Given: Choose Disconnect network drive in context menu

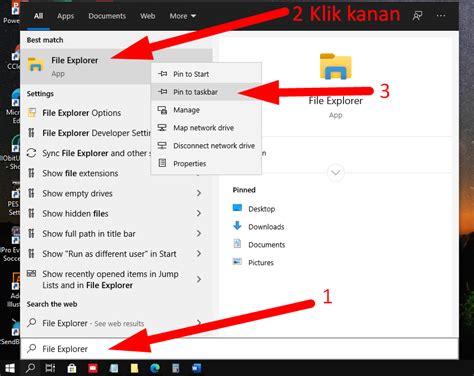Looking at the screenshot, I should pyautogui.click(x=206, y=146).
